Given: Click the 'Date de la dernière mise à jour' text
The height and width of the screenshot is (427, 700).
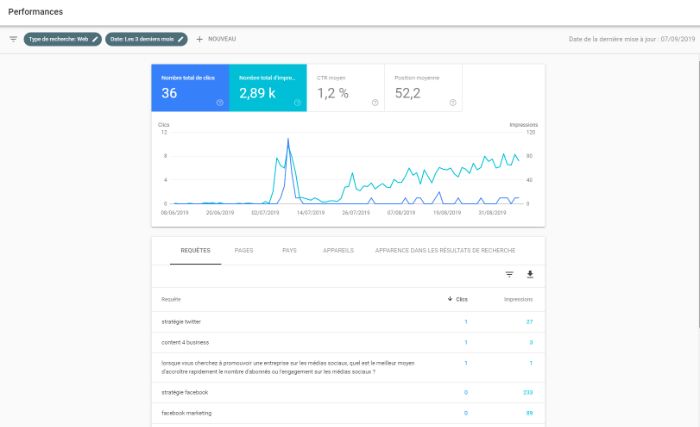Looking at the screenshot, I should (632, 39).
